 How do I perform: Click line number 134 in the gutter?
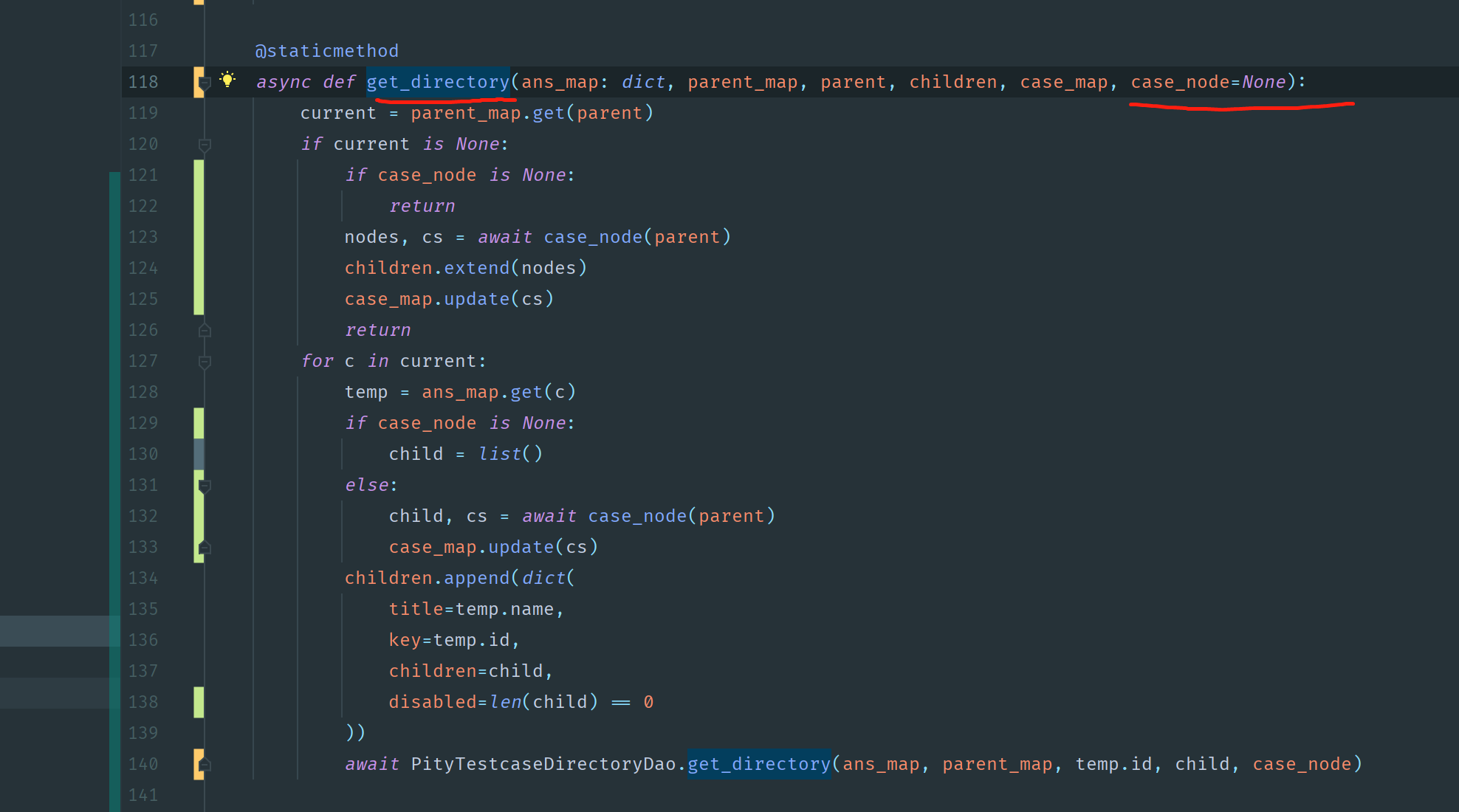pyautogui.click(x=143, y=578)
